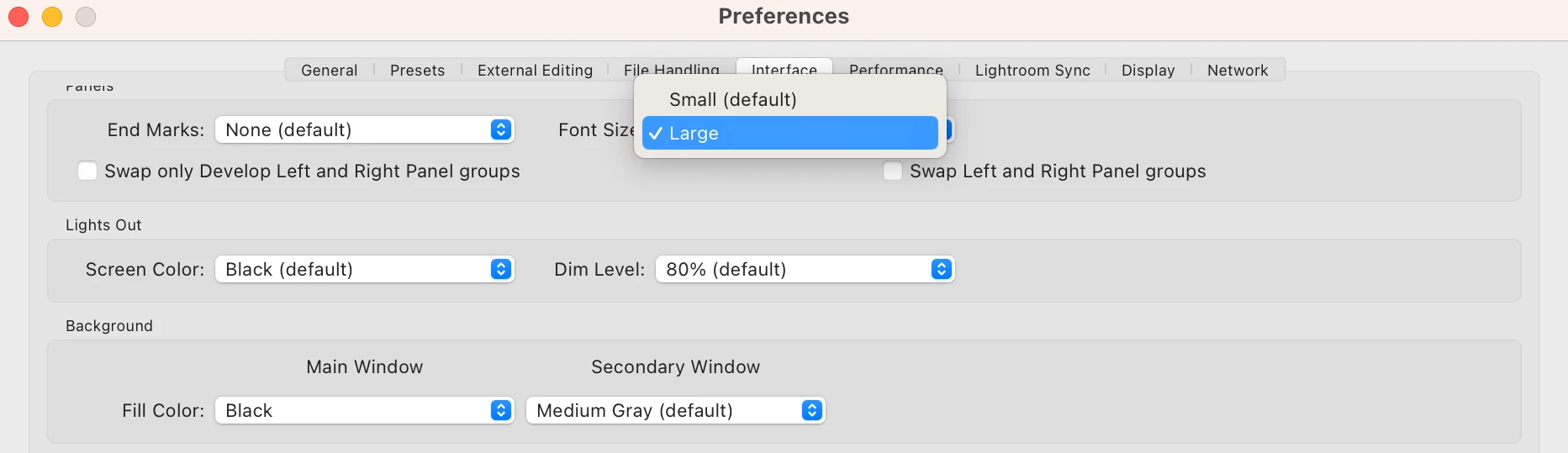Click the Dim Level stepper arrow icon
This screenshot has width=1568, height=453.
[x=942, y=270]
